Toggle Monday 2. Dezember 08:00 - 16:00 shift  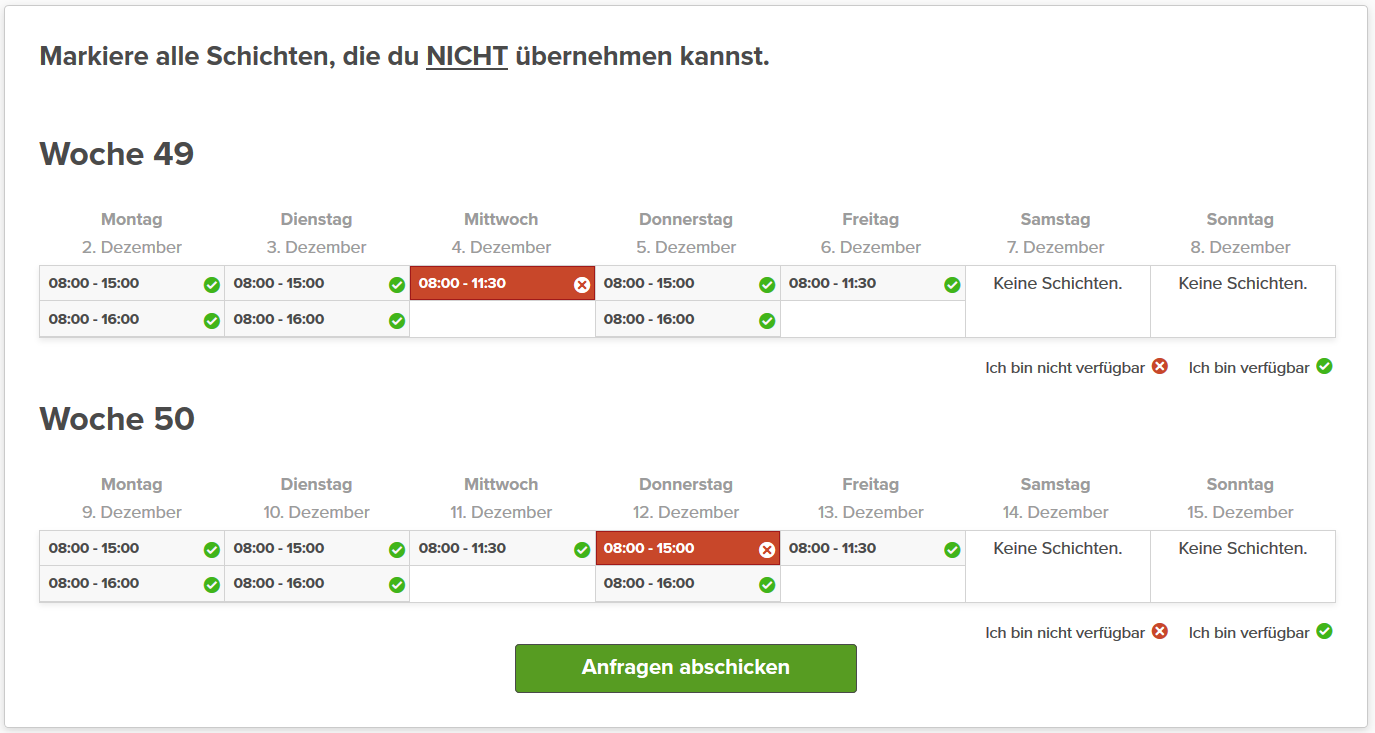pyautogui.click(x=132, y=320)
